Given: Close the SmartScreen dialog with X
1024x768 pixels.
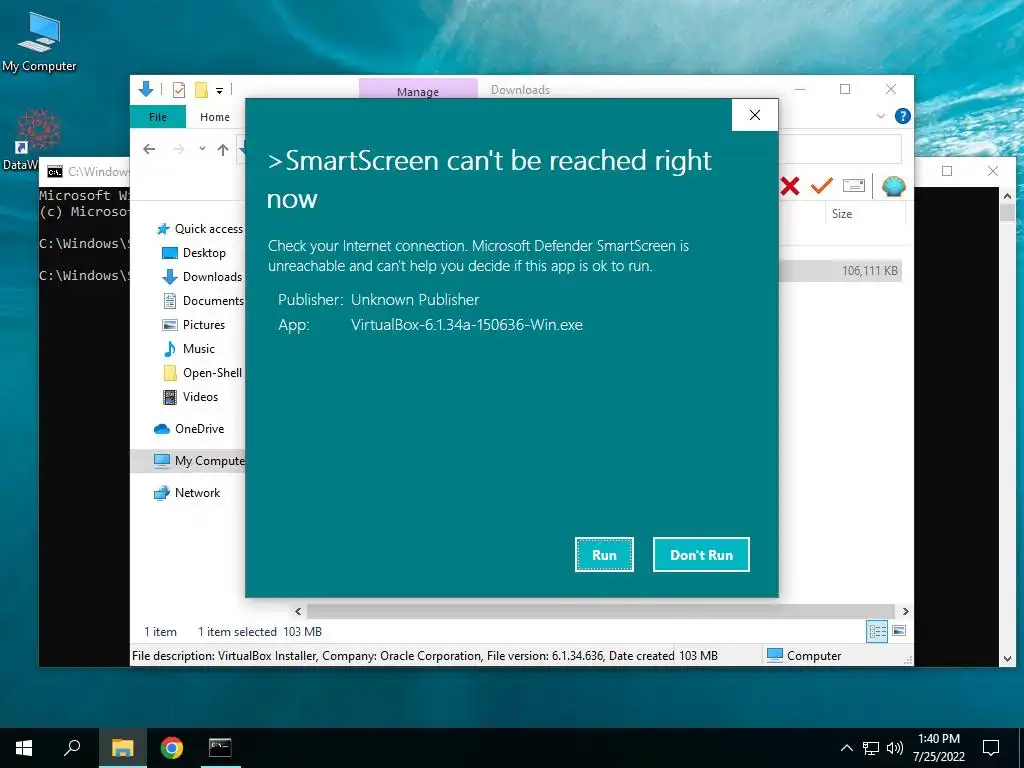Looking at the screenshot, I should coord(755,115).
